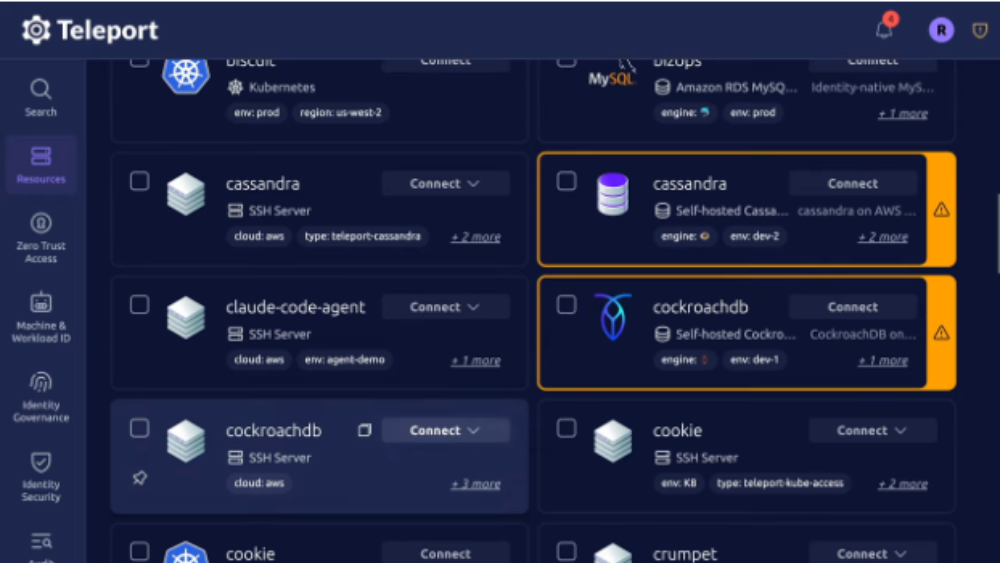This screenshot has width=1000, height=563.
Task: Click the Teleport gear logo
Action: pos(36,30)
